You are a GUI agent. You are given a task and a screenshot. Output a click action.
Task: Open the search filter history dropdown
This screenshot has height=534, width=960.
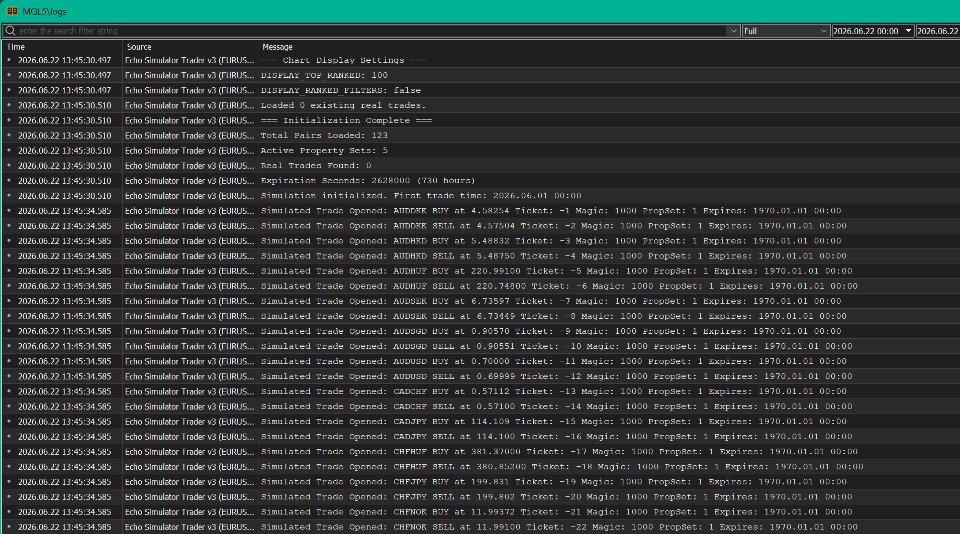point(733,31)
